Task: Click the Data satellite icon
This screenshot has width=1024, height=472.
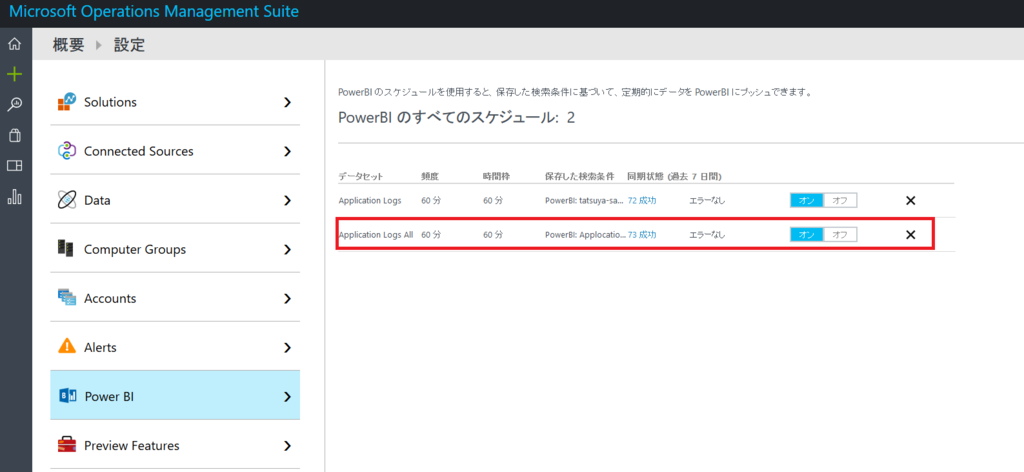Action: click(x=67, y=200)
